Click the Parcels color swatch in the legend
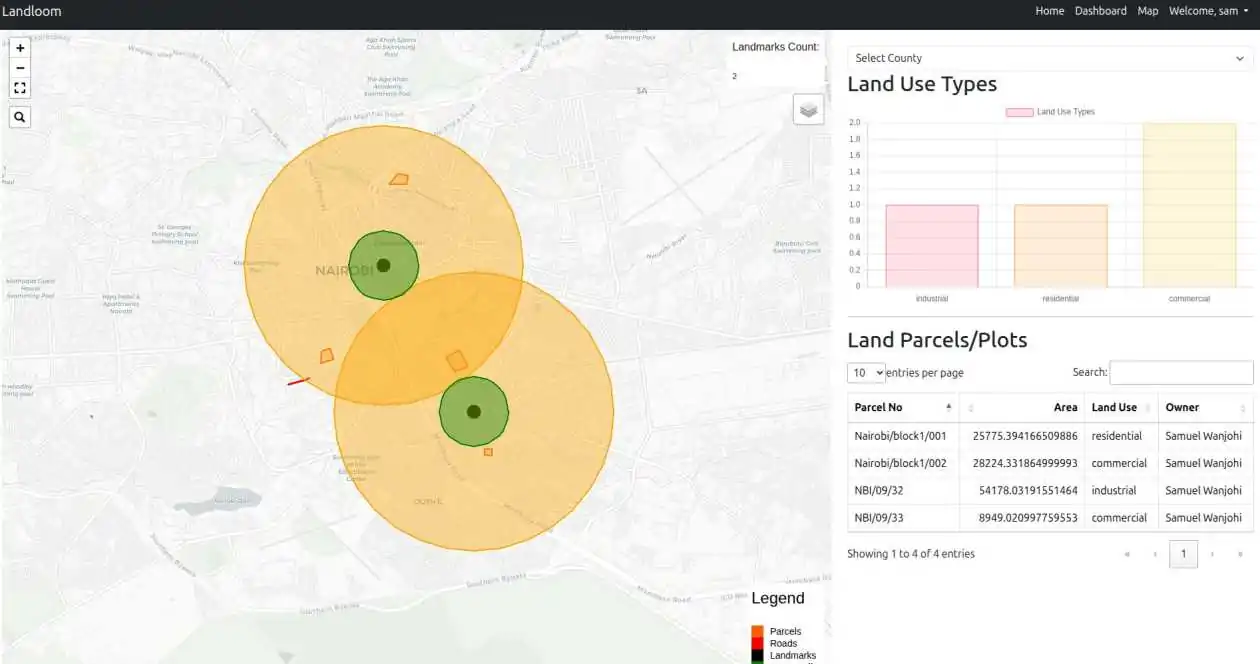This screenshot has width=1260, height=664. [757, 630]
